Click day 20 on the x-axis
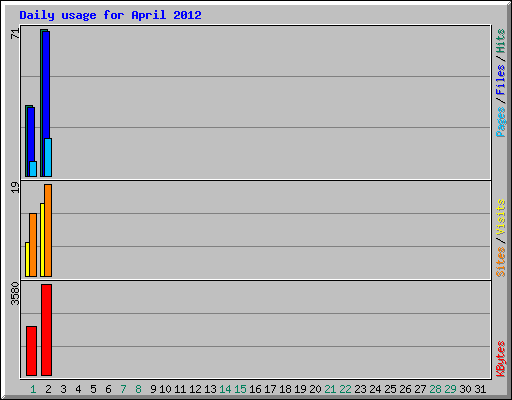 click(x=315, y=389)
